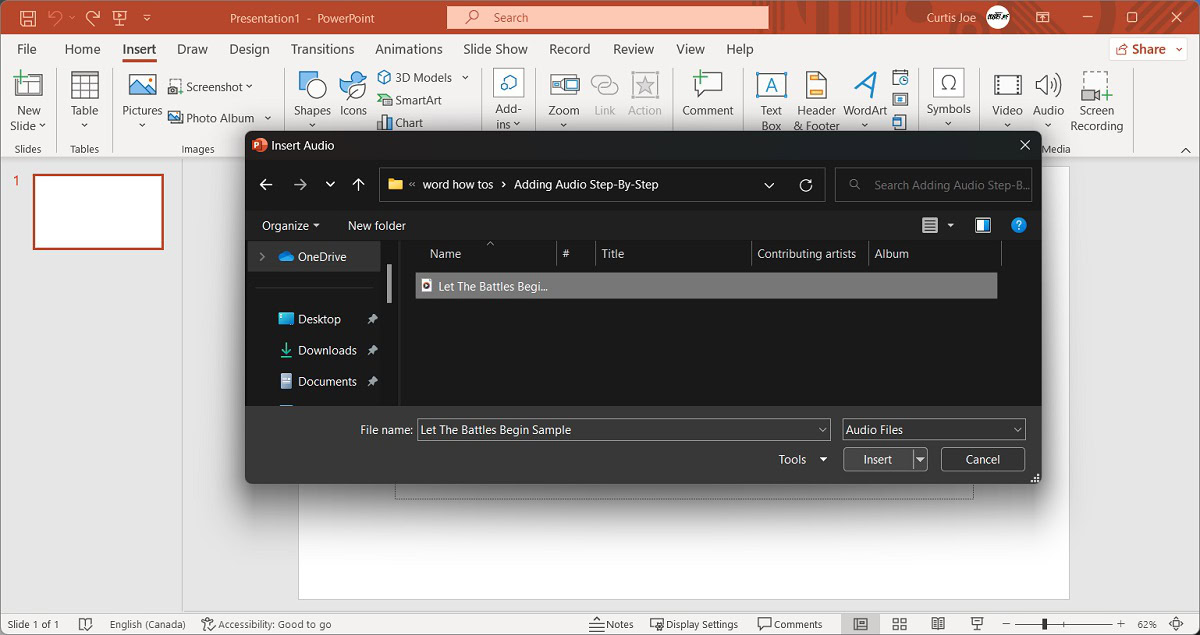
Task: Expand the Insert button dropdown arrow
Action: 920,460
